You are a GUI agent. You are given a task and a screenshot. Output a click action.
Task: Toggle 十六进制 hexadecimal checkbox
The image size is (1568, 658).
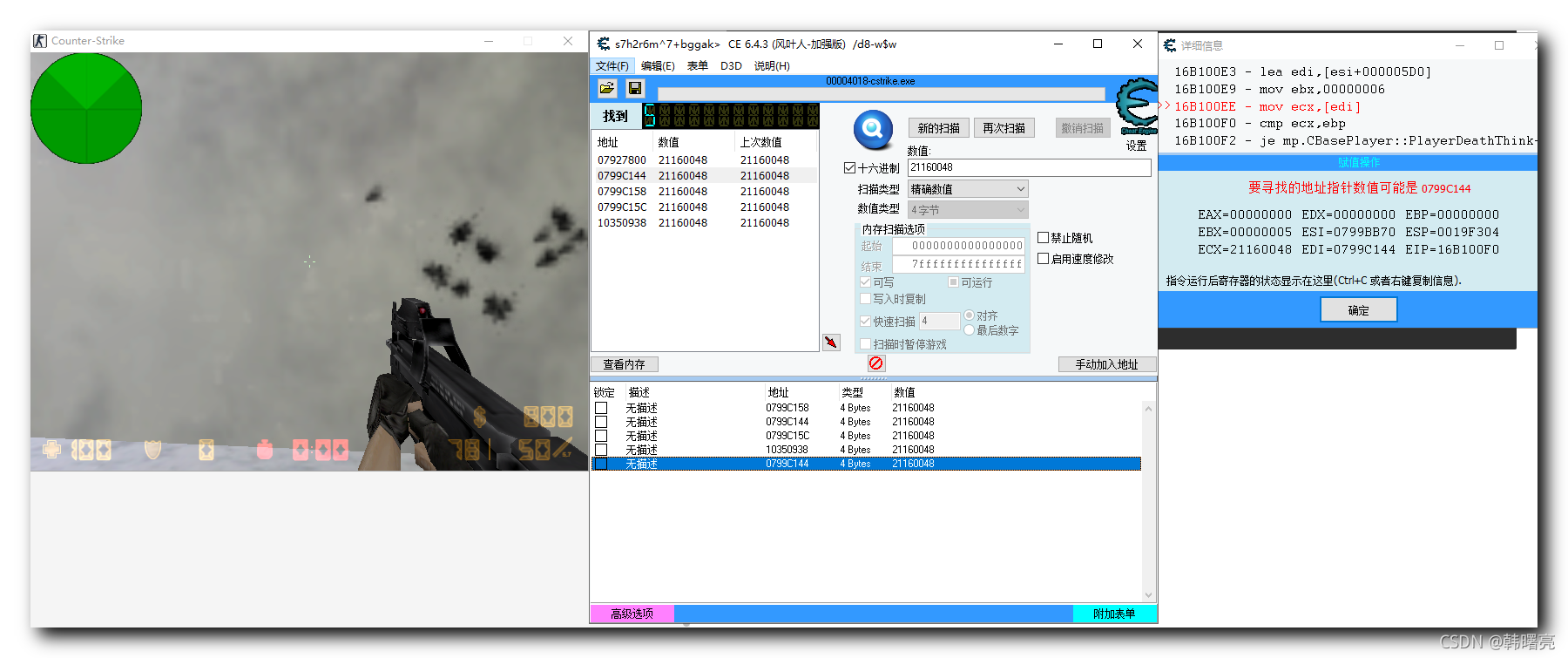tap(849, 168)
